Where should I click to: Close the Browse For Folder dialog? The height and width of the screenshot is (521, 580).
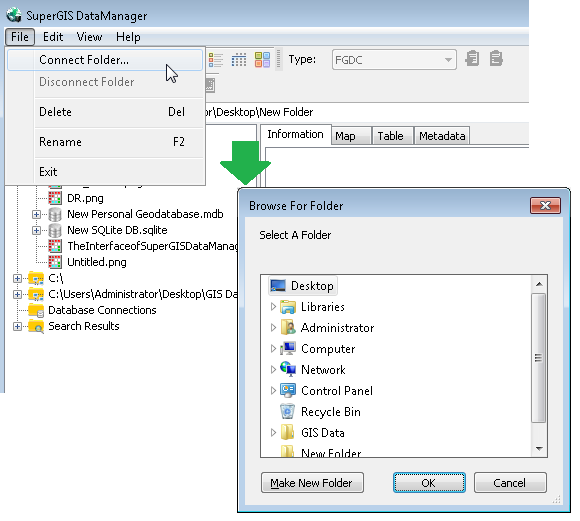coord(546,205)
